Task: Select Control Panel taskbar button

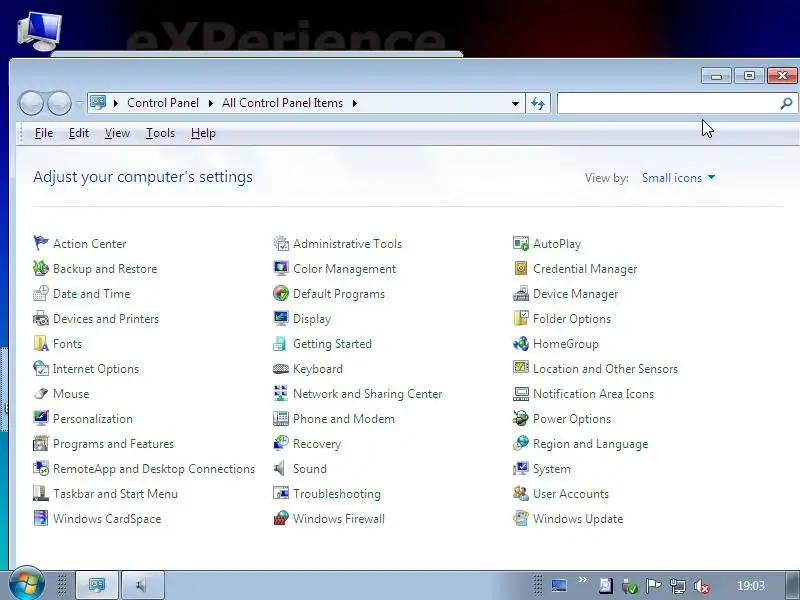Action: pos(97,585)
